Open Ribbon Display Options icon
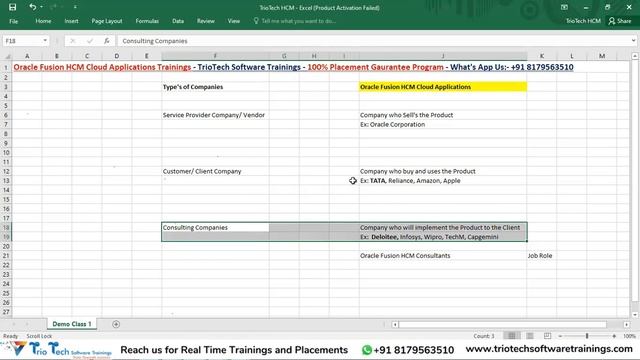Screen dimensions: 640x360 click(x=564, y=7)
